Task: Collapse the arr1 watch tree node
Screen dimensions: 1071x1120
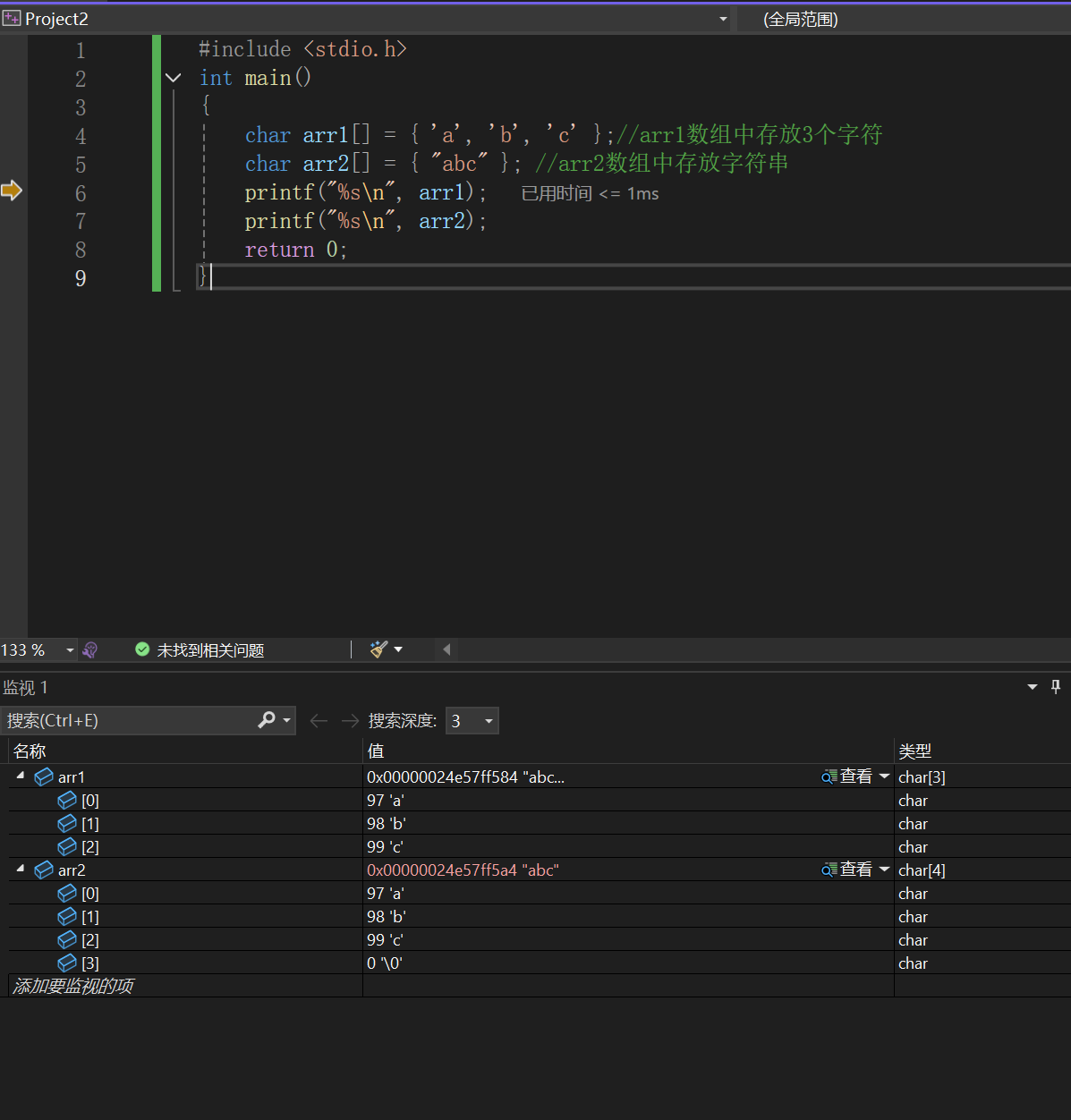Action: pos(21,776)
